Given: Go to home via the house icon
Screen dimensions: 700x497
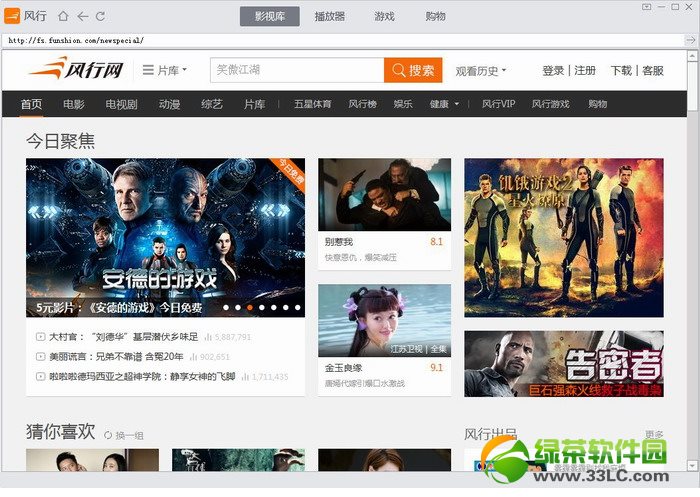Looking at the screenshot, I should coord(63,17).
